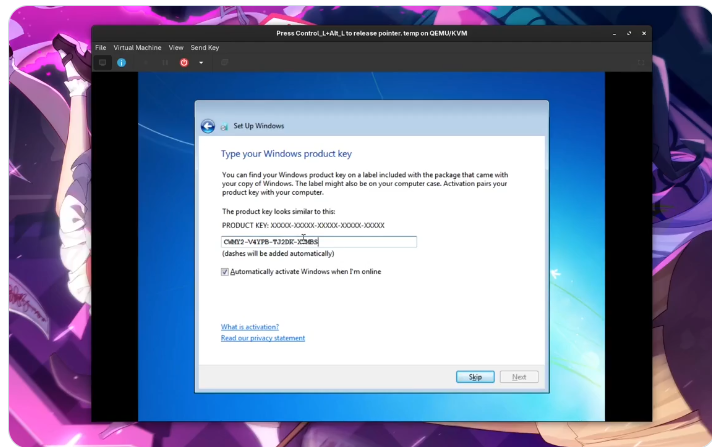Screen dimensions: 712x447
Task: Open the View menu
Action: click(x=176, y=47)
